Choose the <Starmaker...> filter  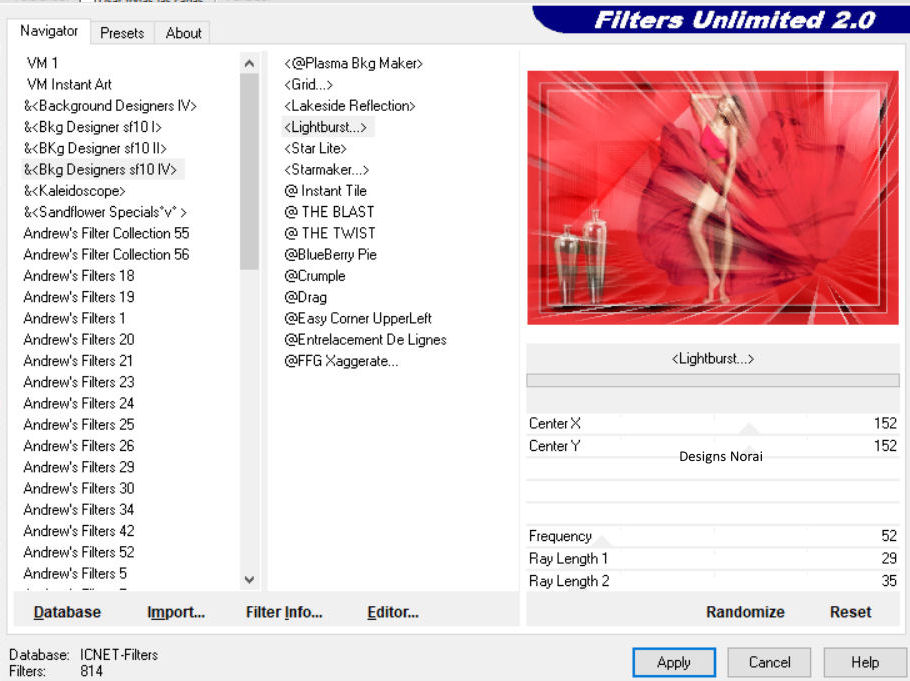pyautogui.click(x=327, y=170)
